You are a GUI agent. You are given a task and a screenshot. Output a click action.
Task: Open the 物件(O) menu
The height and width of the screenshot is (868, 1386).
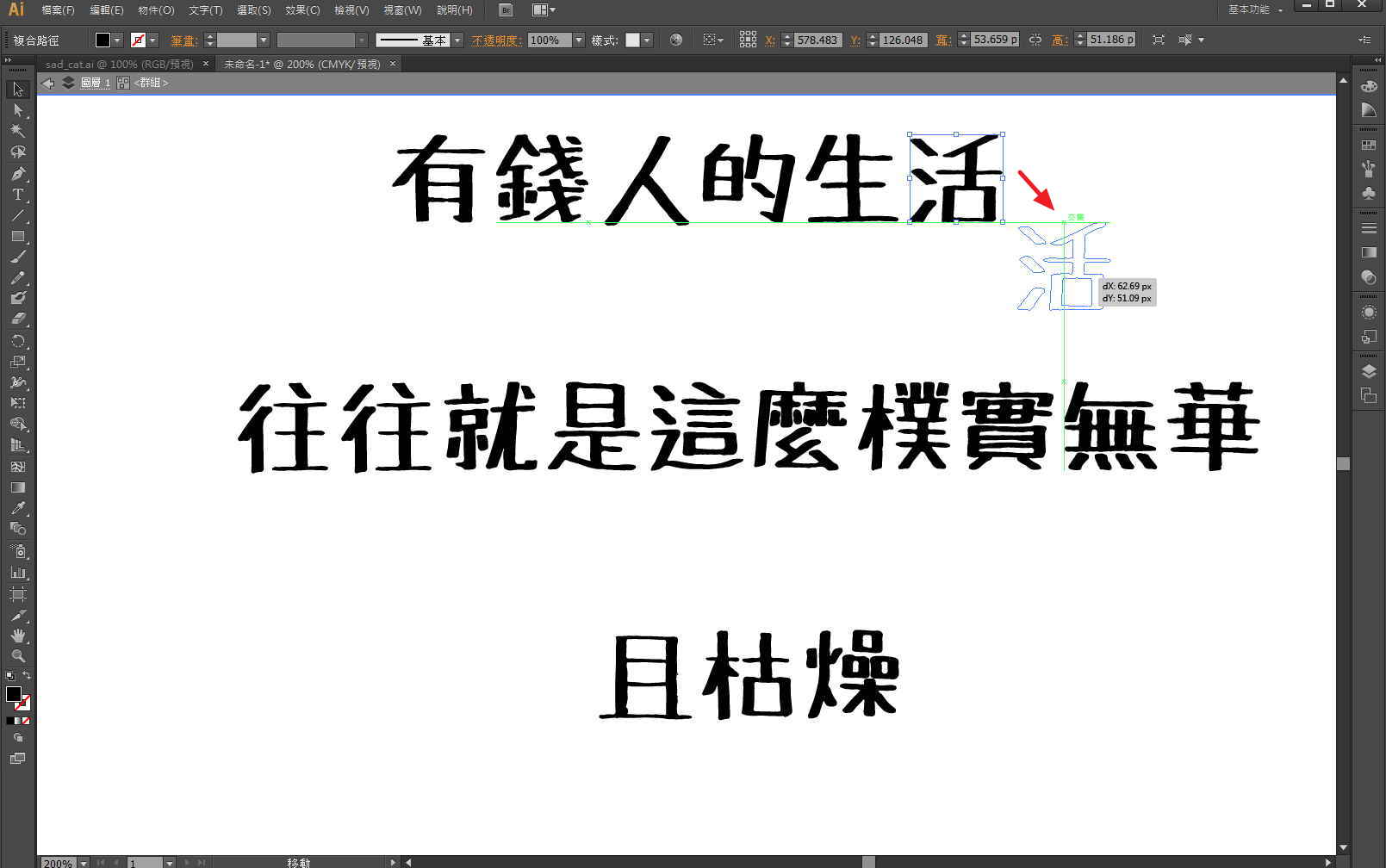[x=156, y=10]
